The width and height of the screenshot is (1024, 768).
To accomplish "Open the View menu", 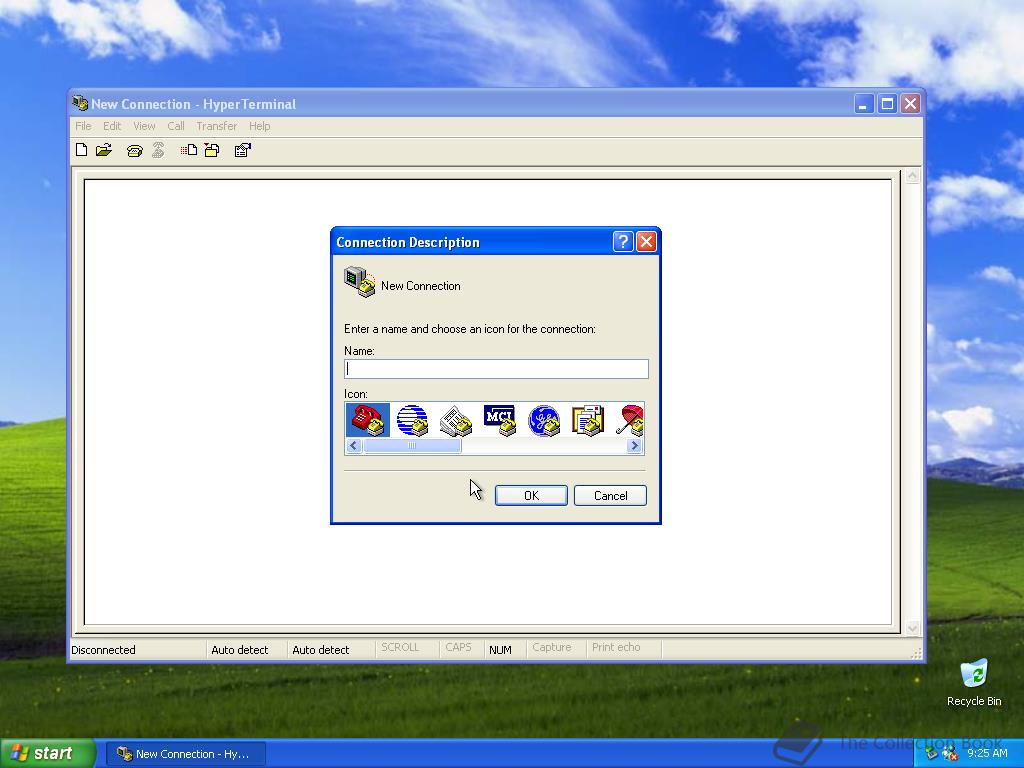I will 144,126.
